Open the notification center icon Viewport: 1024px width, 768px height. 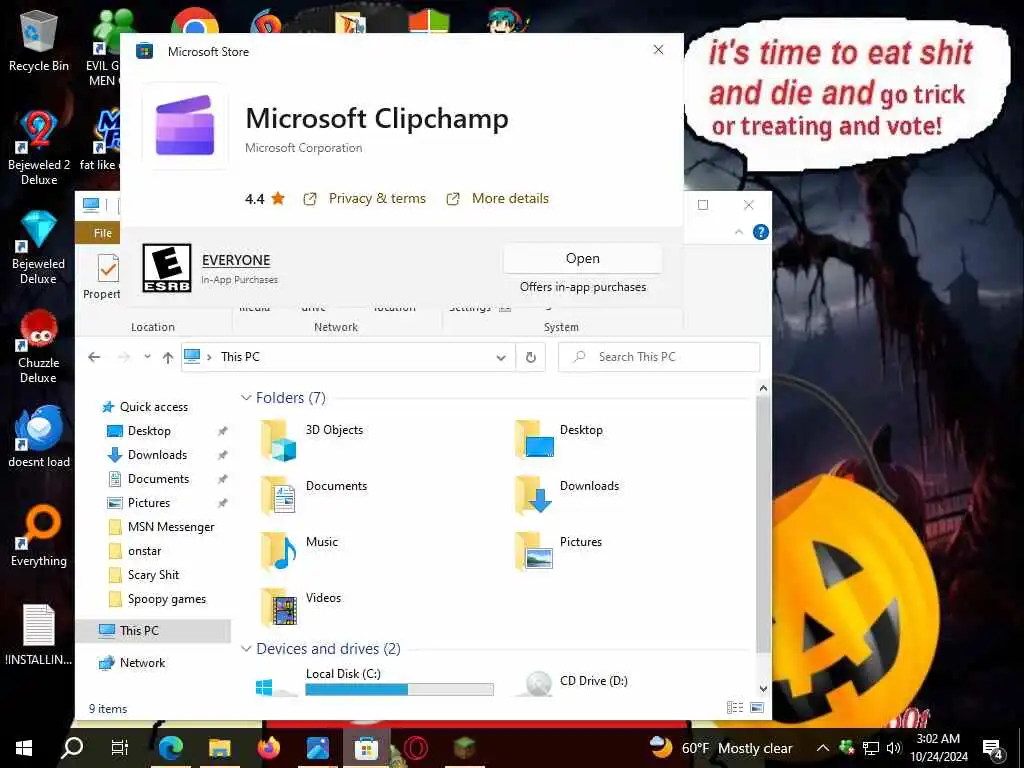click(992, 748)
